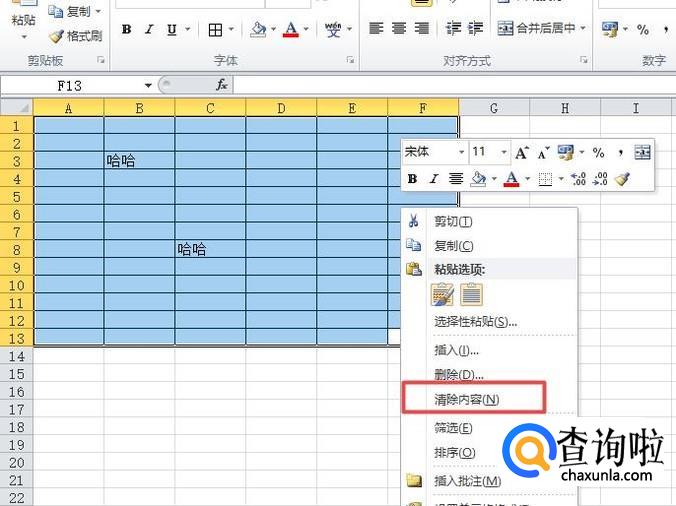Choose 复制(C) from context menu
The height and width of the screenshot is (506, 676).
[489, 246]
